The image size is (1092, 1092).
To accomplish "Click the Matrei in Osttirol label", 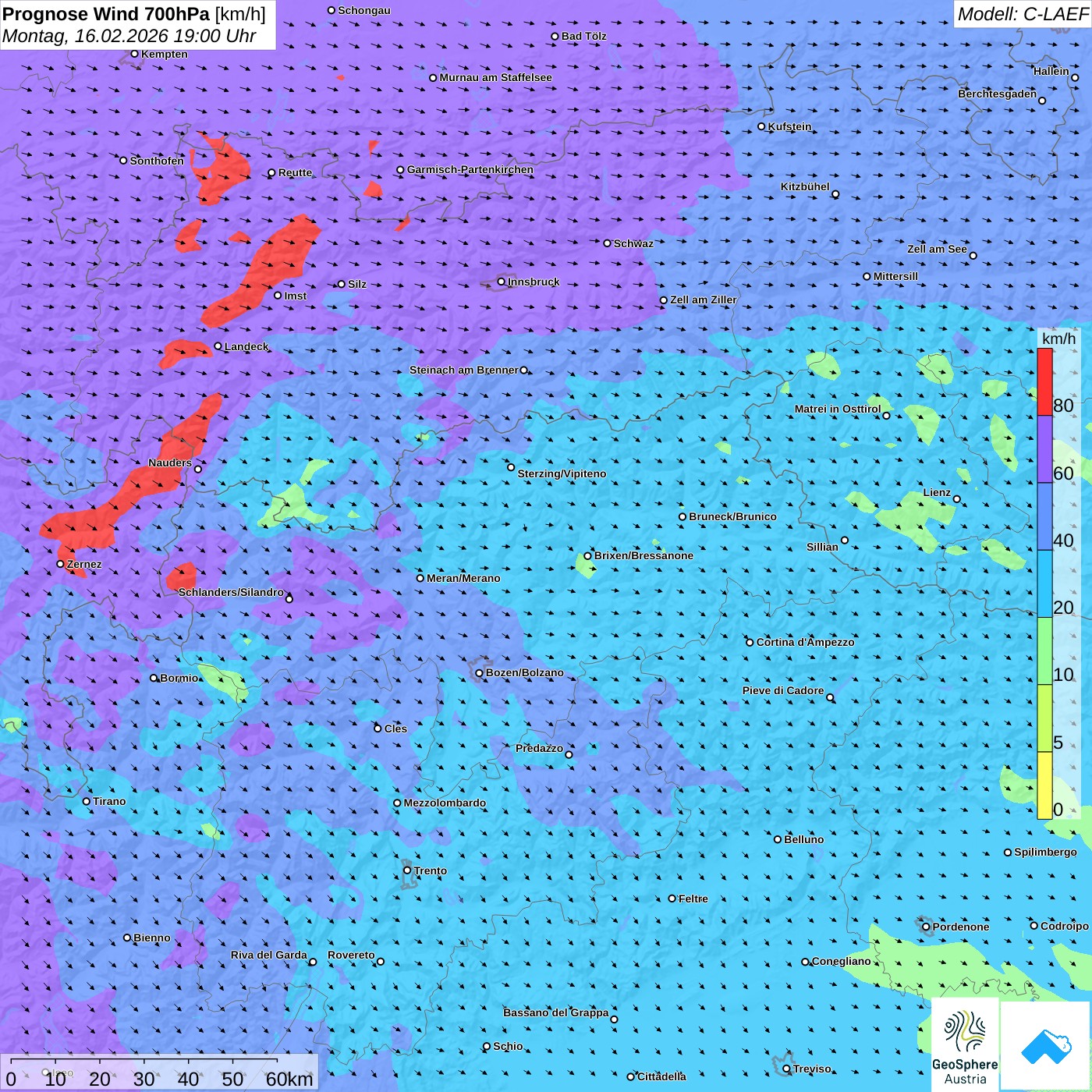I will point(838,409).
